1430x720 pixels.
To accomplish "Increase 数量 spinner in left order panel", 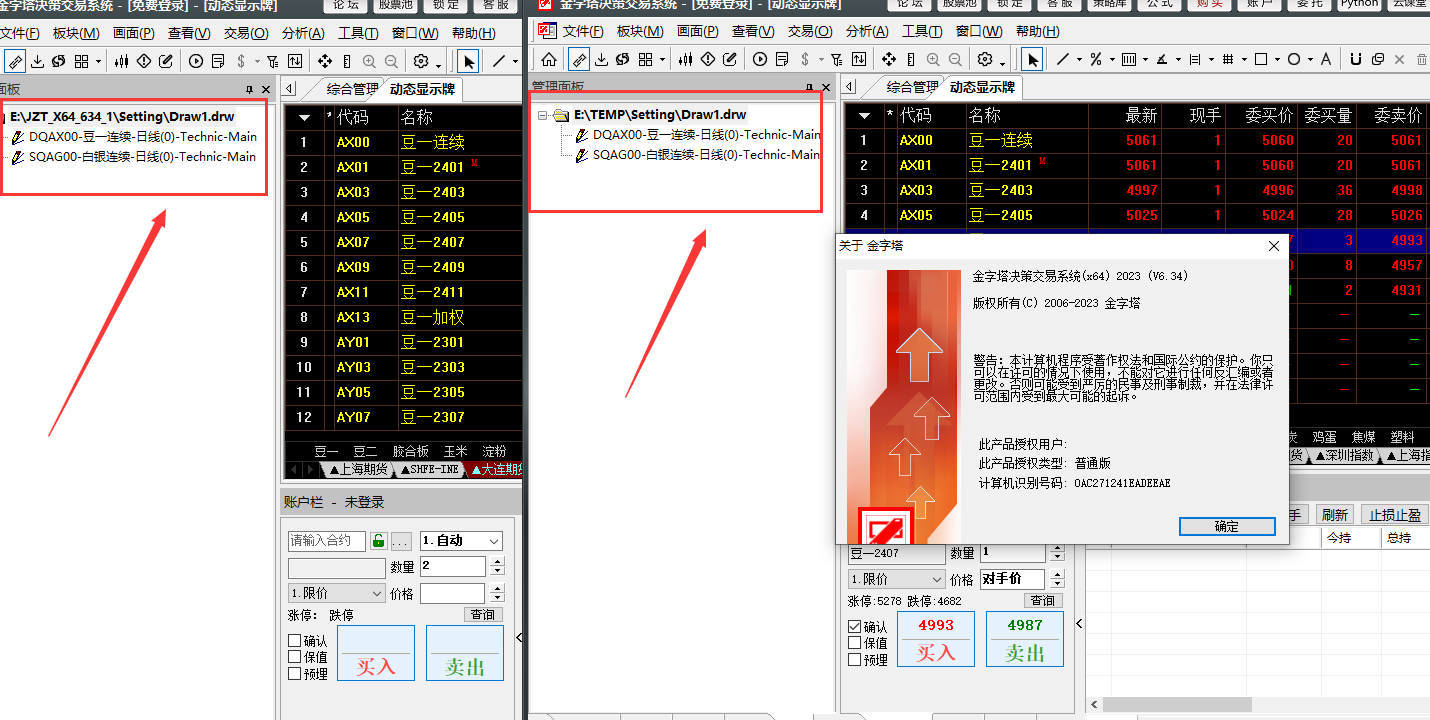I will (498, 561).
